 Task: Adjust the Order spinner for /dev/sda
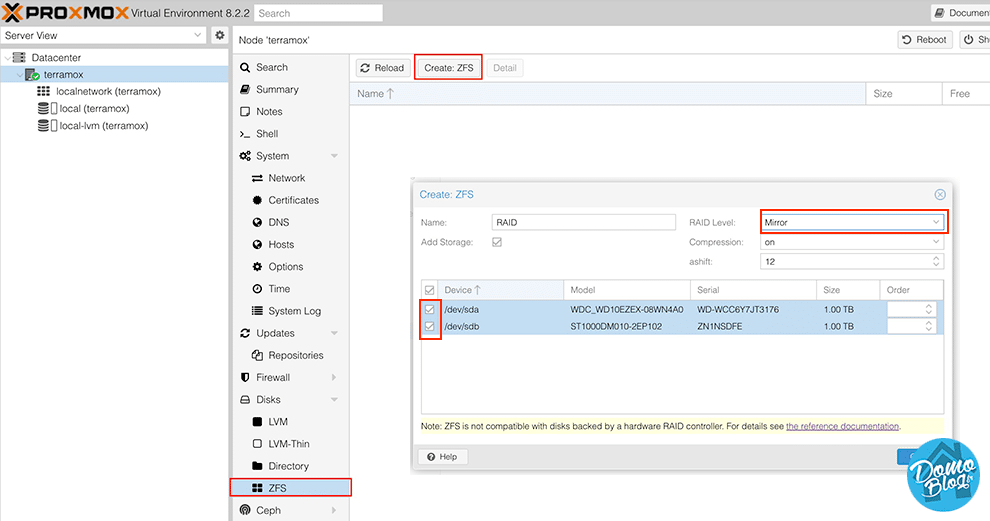(x=928, y=309)
